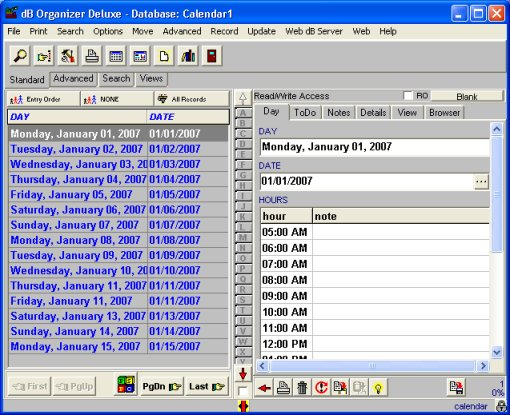Click note cell for 09:00 AM
Viewport: 510px width, 415px height.
tap(401, 296)
